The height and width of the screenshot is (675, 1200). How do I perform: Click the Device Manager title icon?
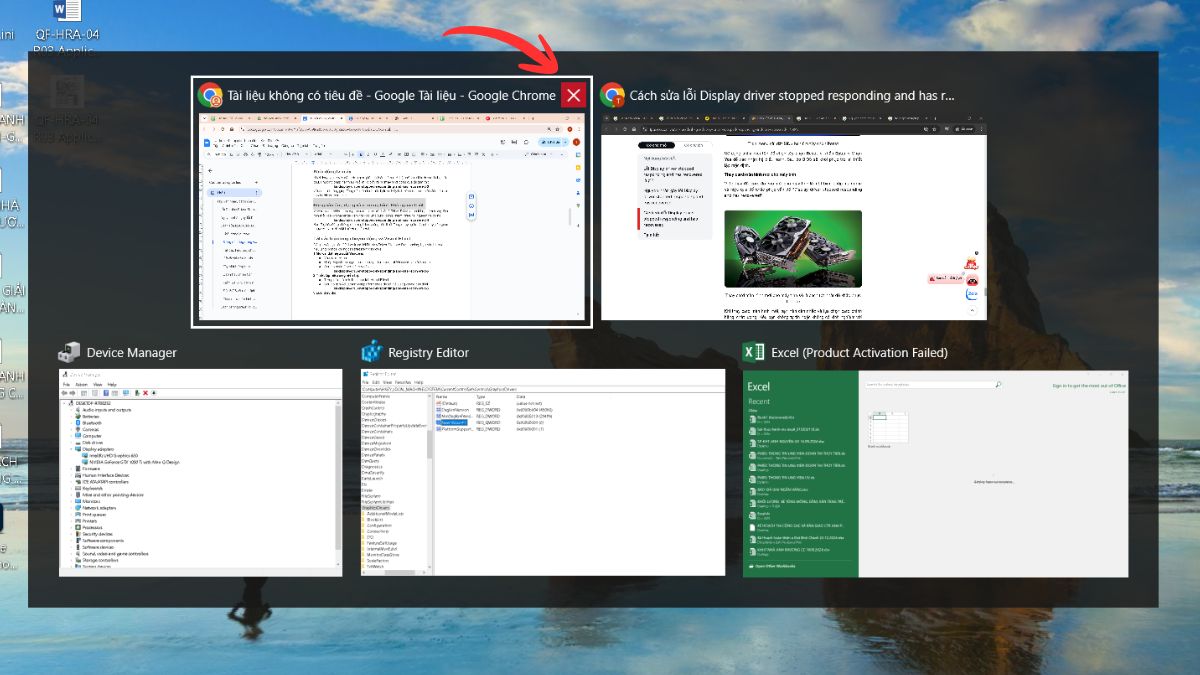click(x=70, y=352)
